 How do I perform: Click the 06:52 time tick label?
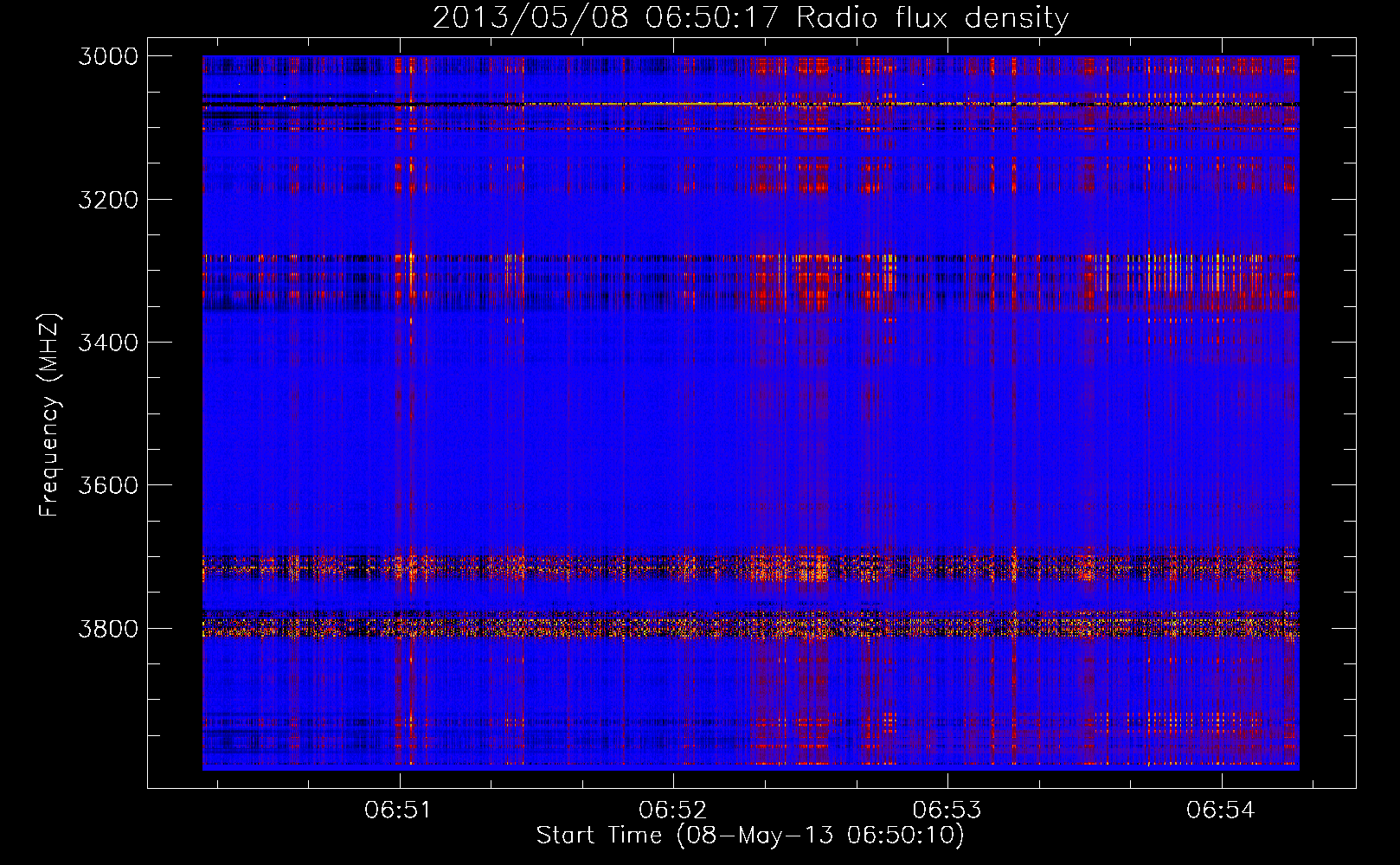[672, 810]
